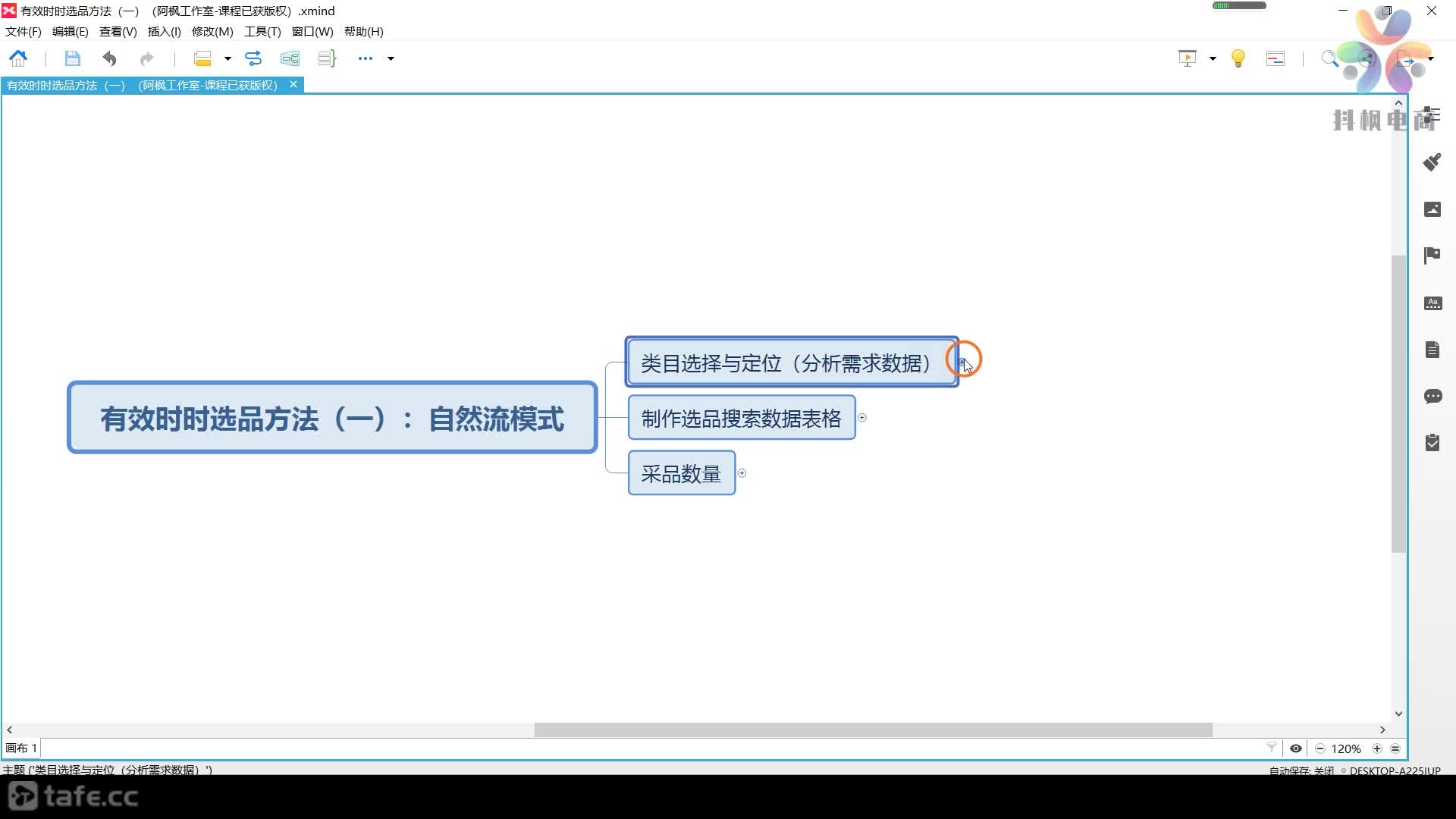The width and height of the screenshot is (1456, 819).
Task: Open the 修改(M) menu
Action: click(212, 32)
